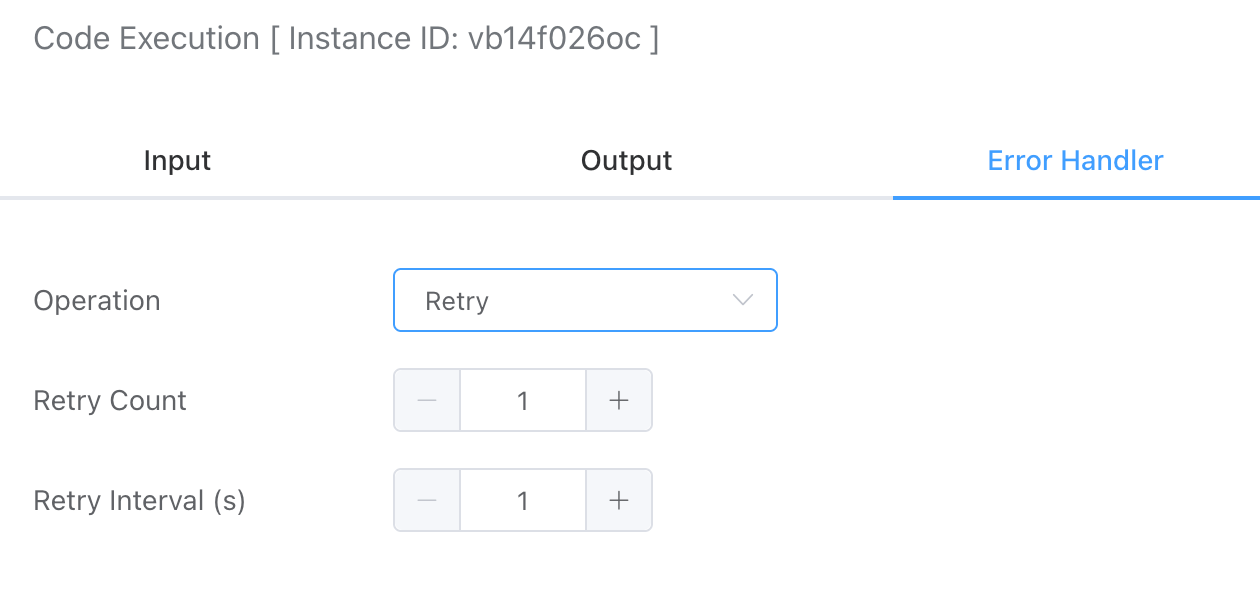Click the closing bracket after the instance ID

[x=654, y=39]
